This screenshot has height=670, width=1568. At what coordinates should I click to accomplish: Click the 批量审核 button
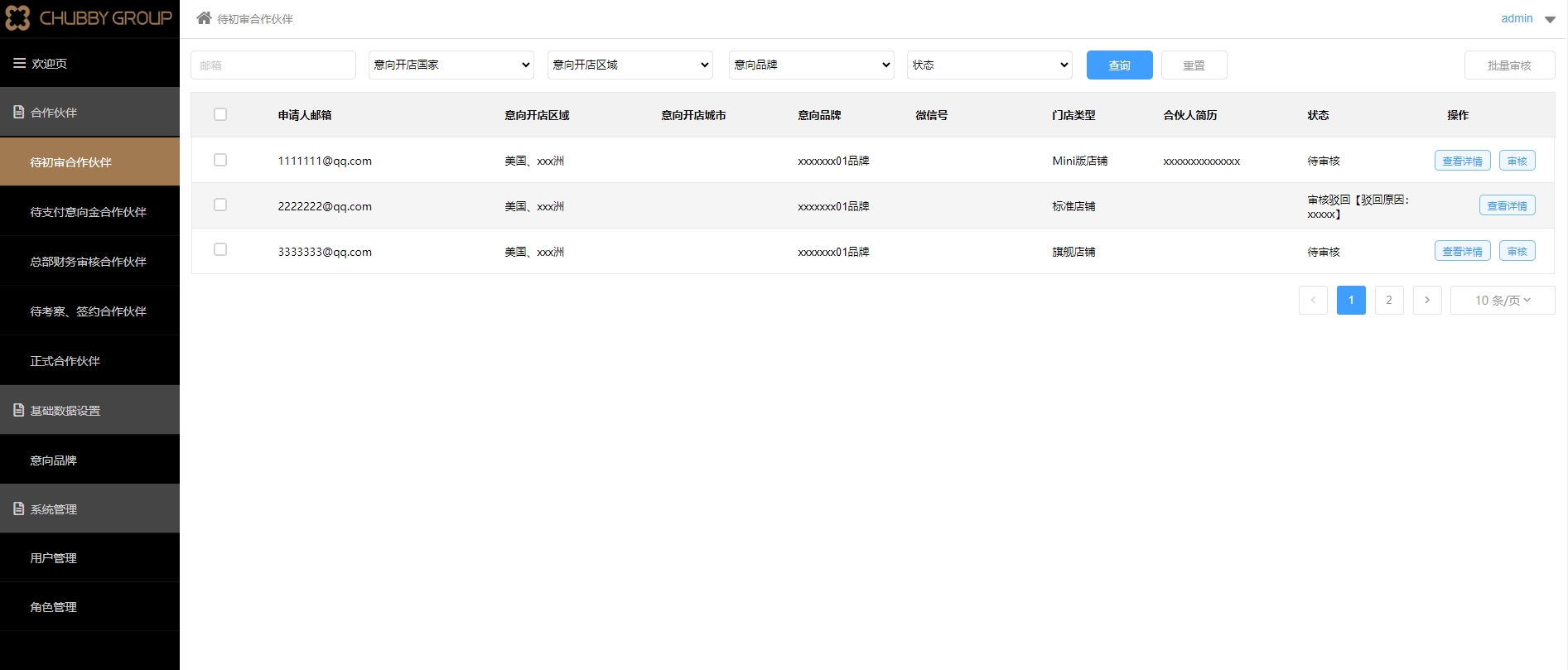coord(1509,65)
